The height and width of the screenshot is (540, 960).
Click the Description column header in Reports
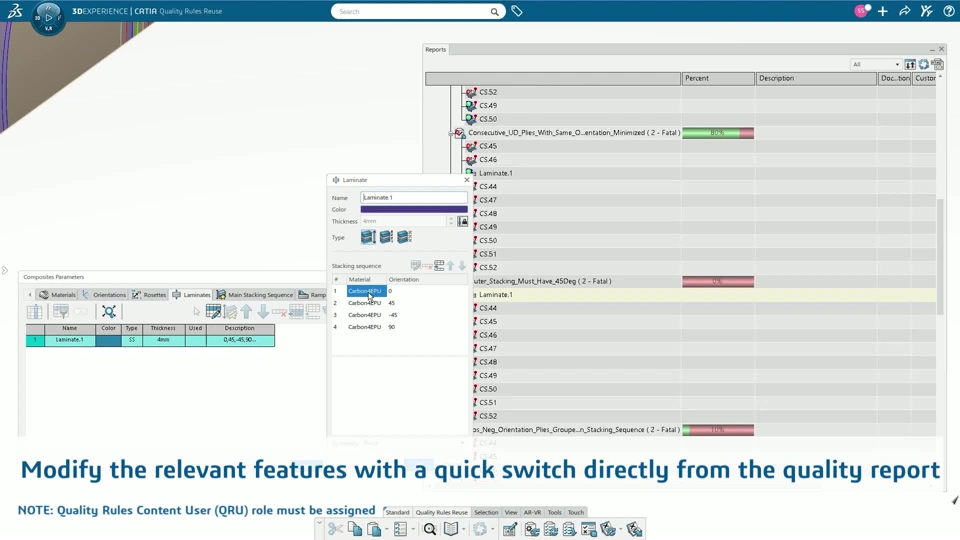[x=816, y=78]
